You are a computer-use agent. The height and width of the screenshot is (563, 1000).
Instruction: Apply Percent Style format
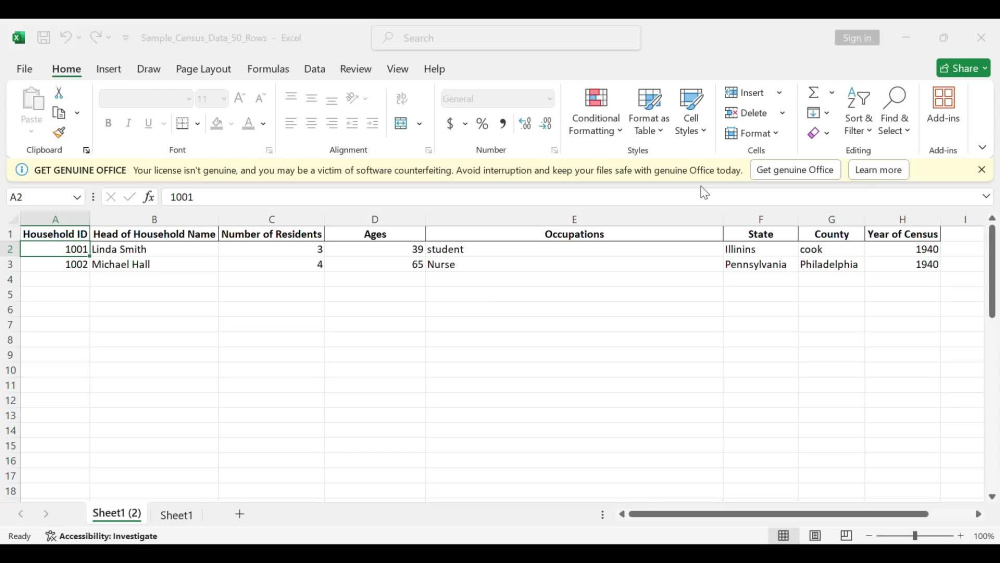[482, 124]
